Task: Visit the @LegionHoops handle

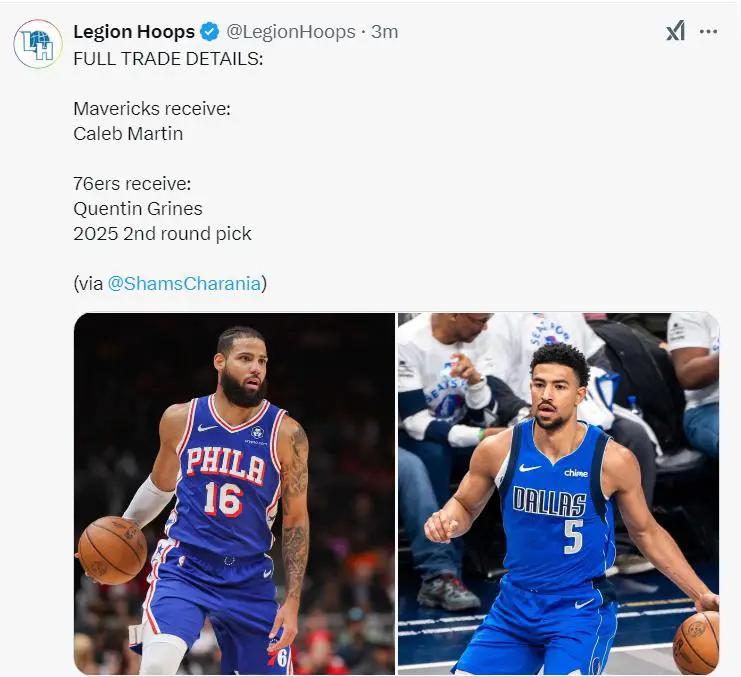Action: click(291, 32)
